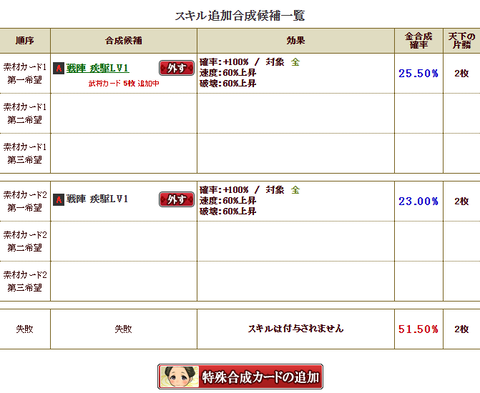
Task: Click the character portrait on 特殊合成カードの追加 button
Action: [179, 377]
